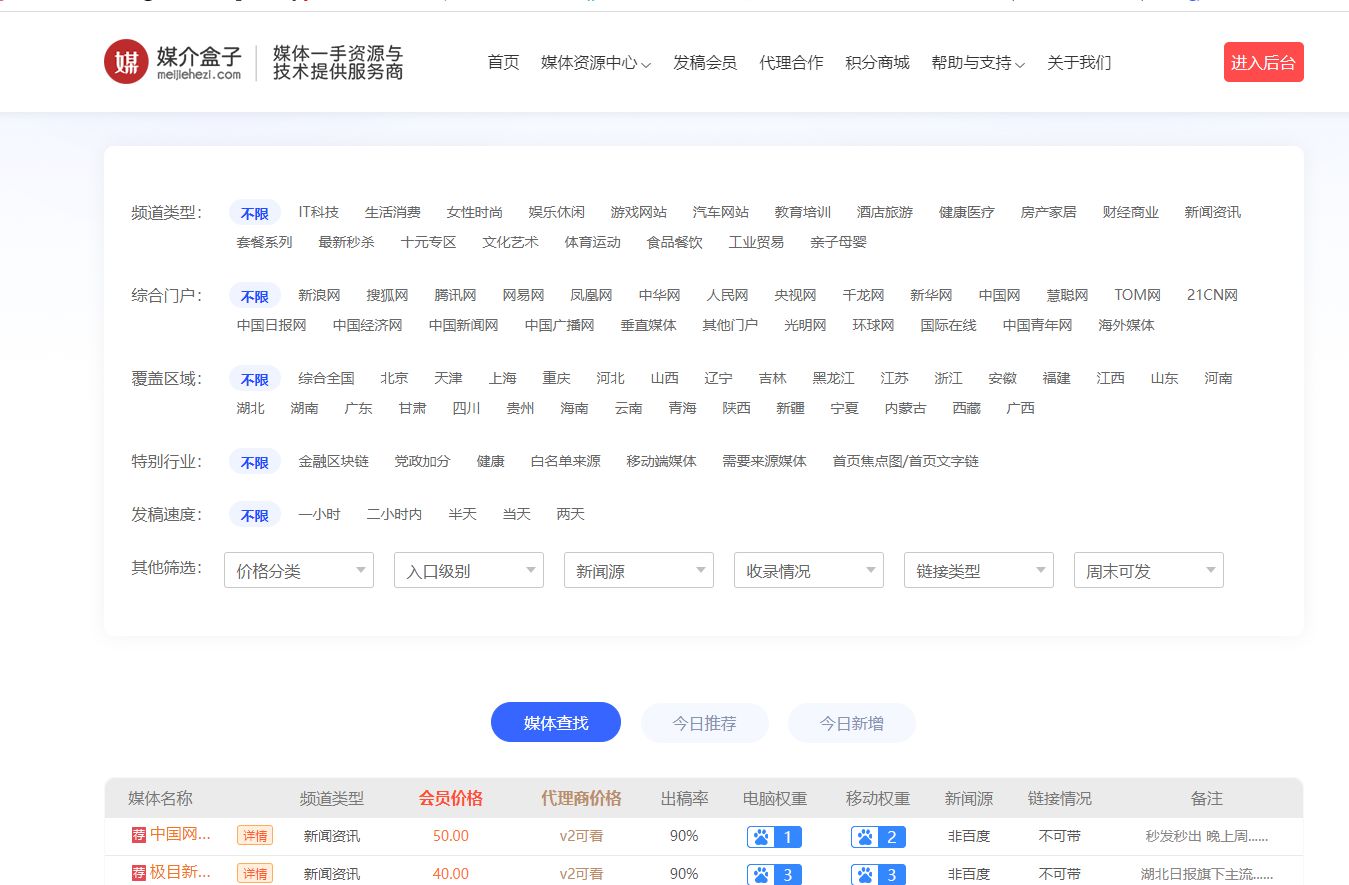Open the 链接类型 dropdown

(x=979, y=570)
